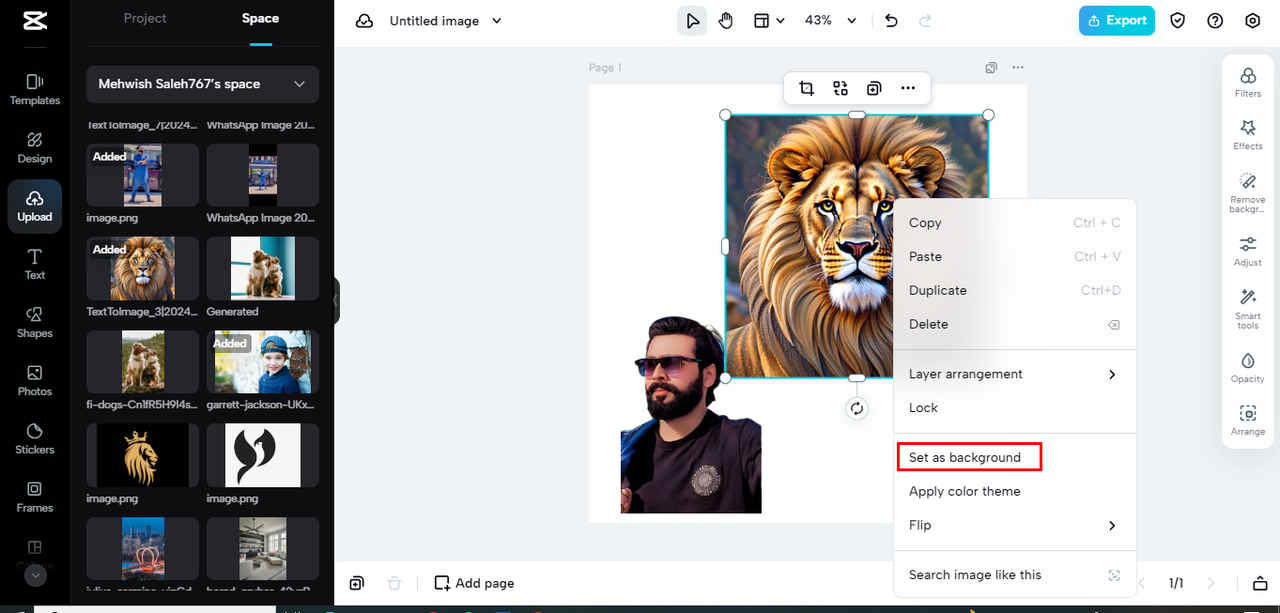Select the Generated puppies thumbnail
The image size is (1280, 613).
click(263, 268)
